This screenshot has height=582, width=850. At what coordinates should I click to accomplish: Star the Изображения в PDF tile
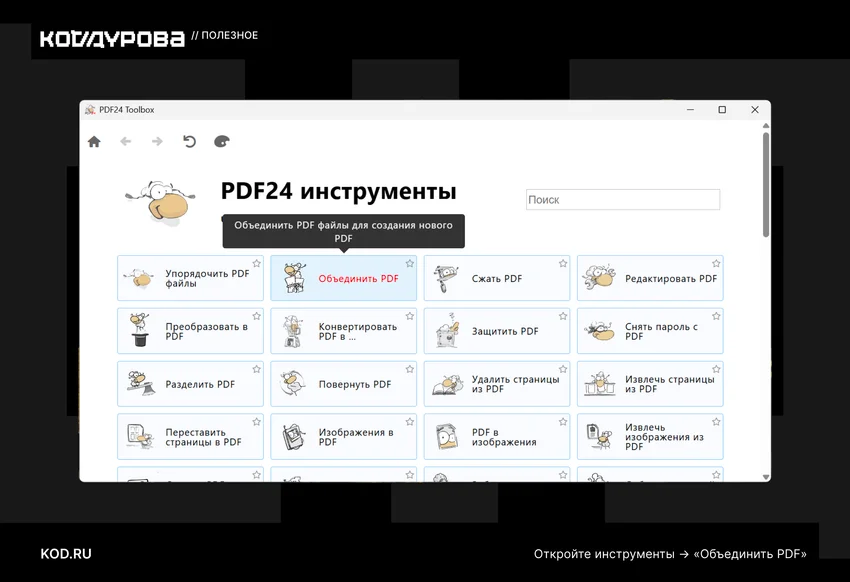(x=410, y=422)
